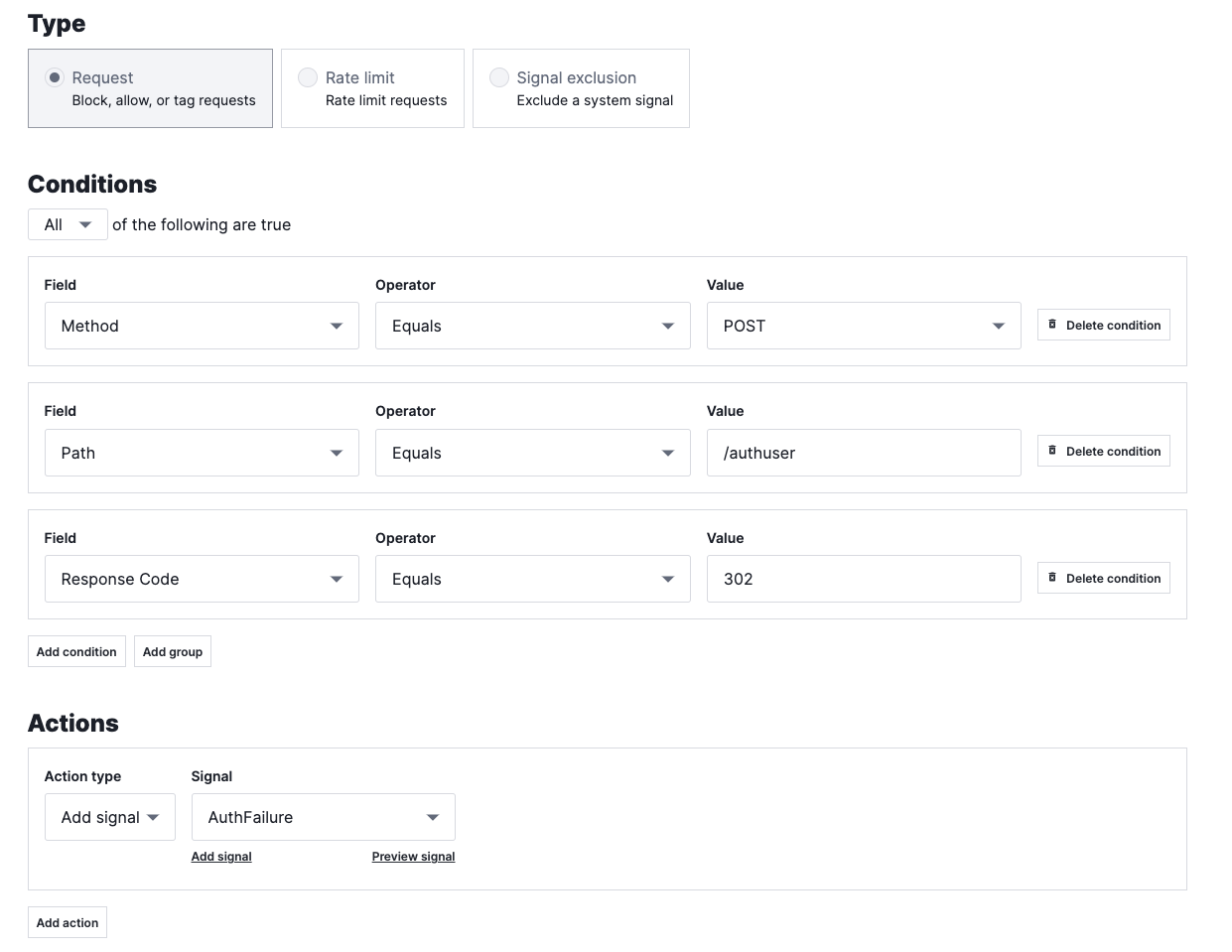Select the Rate limit radio option

(308, 77)
